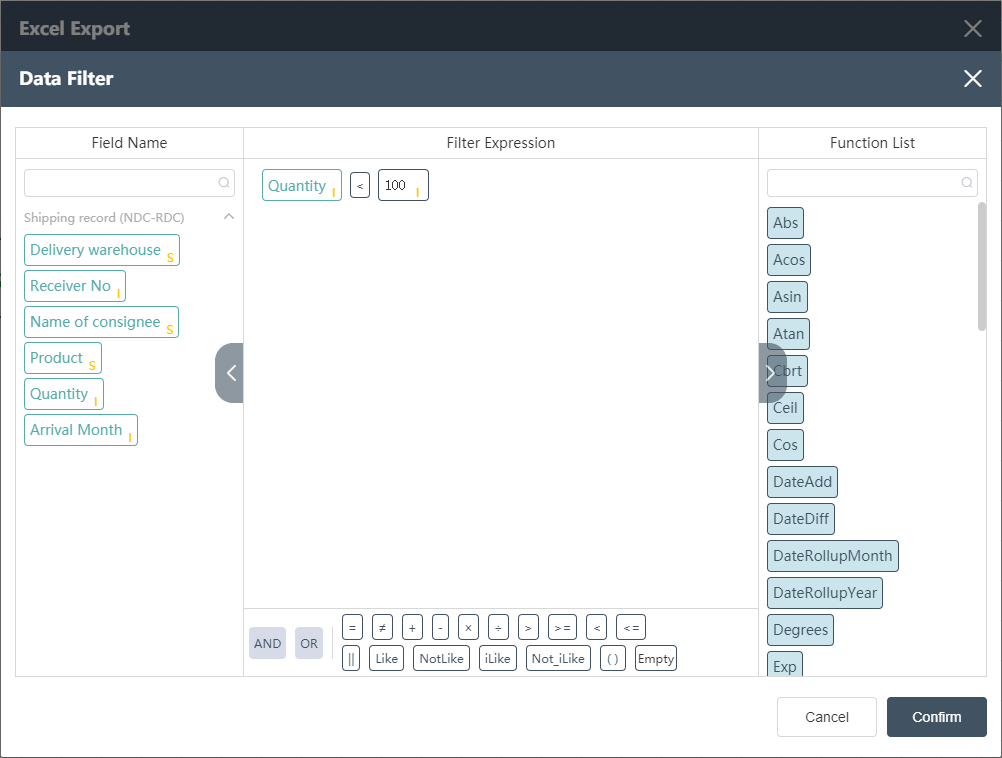Insert less-than operator from the operator bar
Image resolution: width=1002 pixels, height=758 pixels.
596,628
